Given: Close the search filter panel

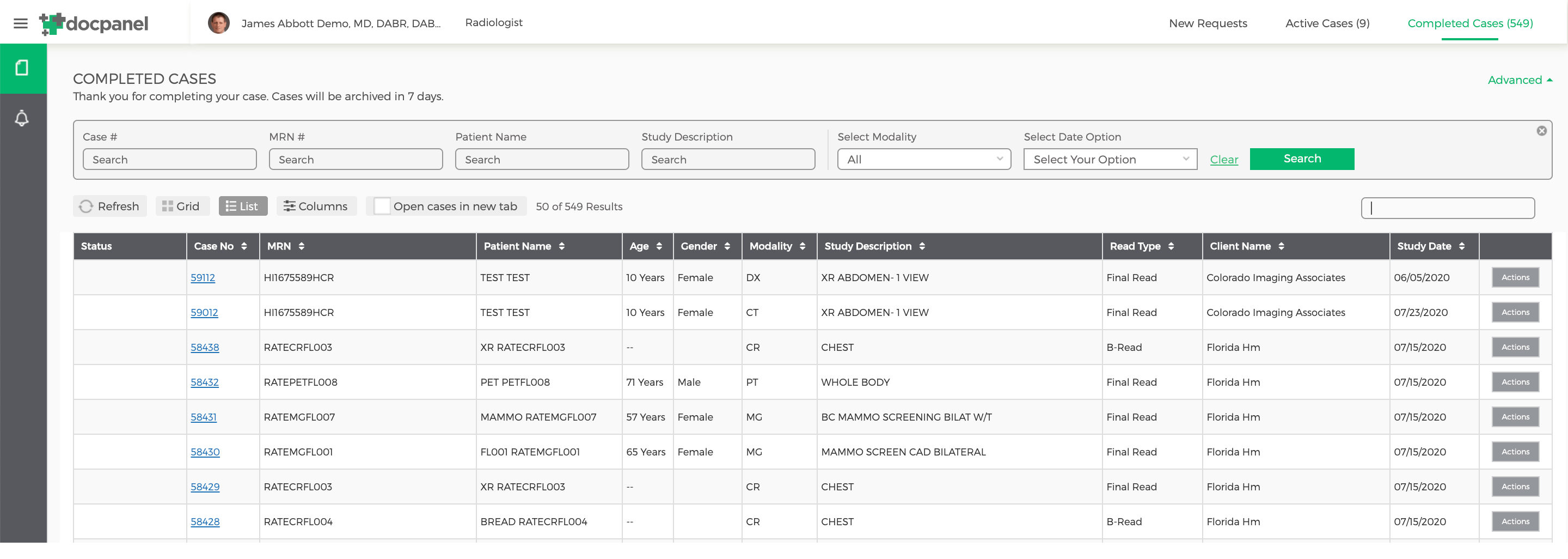Looking at the screenshot, I should pos(1541,131).
